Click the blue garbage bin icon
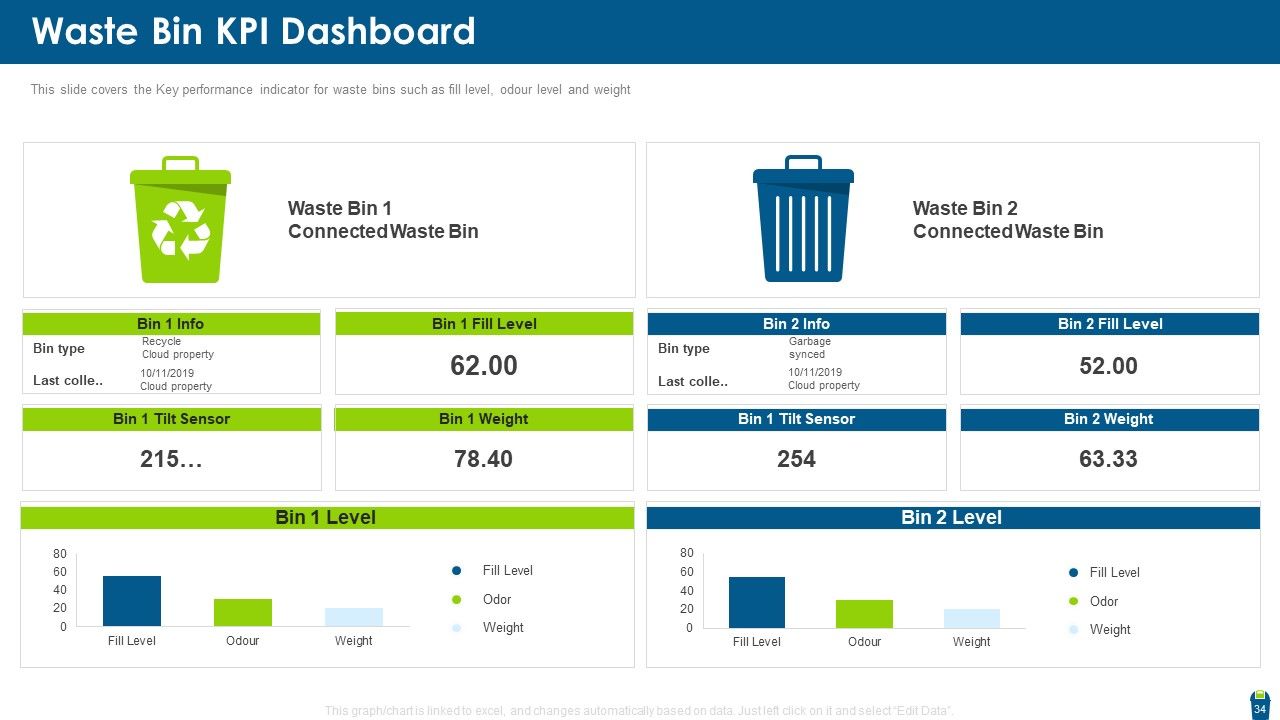The image size is (1280, 720). pos(803,219)
